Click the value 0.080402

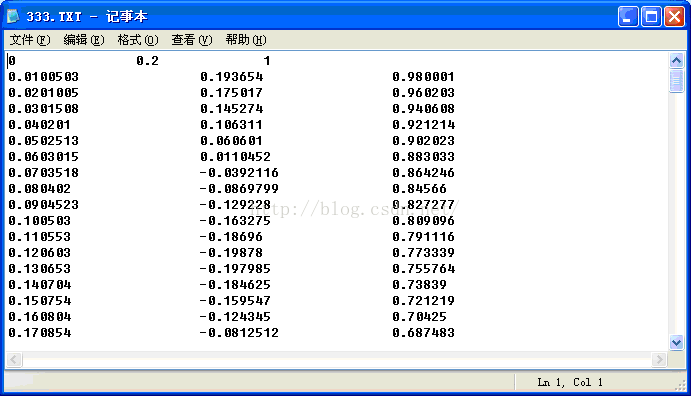tap(40, 189)
